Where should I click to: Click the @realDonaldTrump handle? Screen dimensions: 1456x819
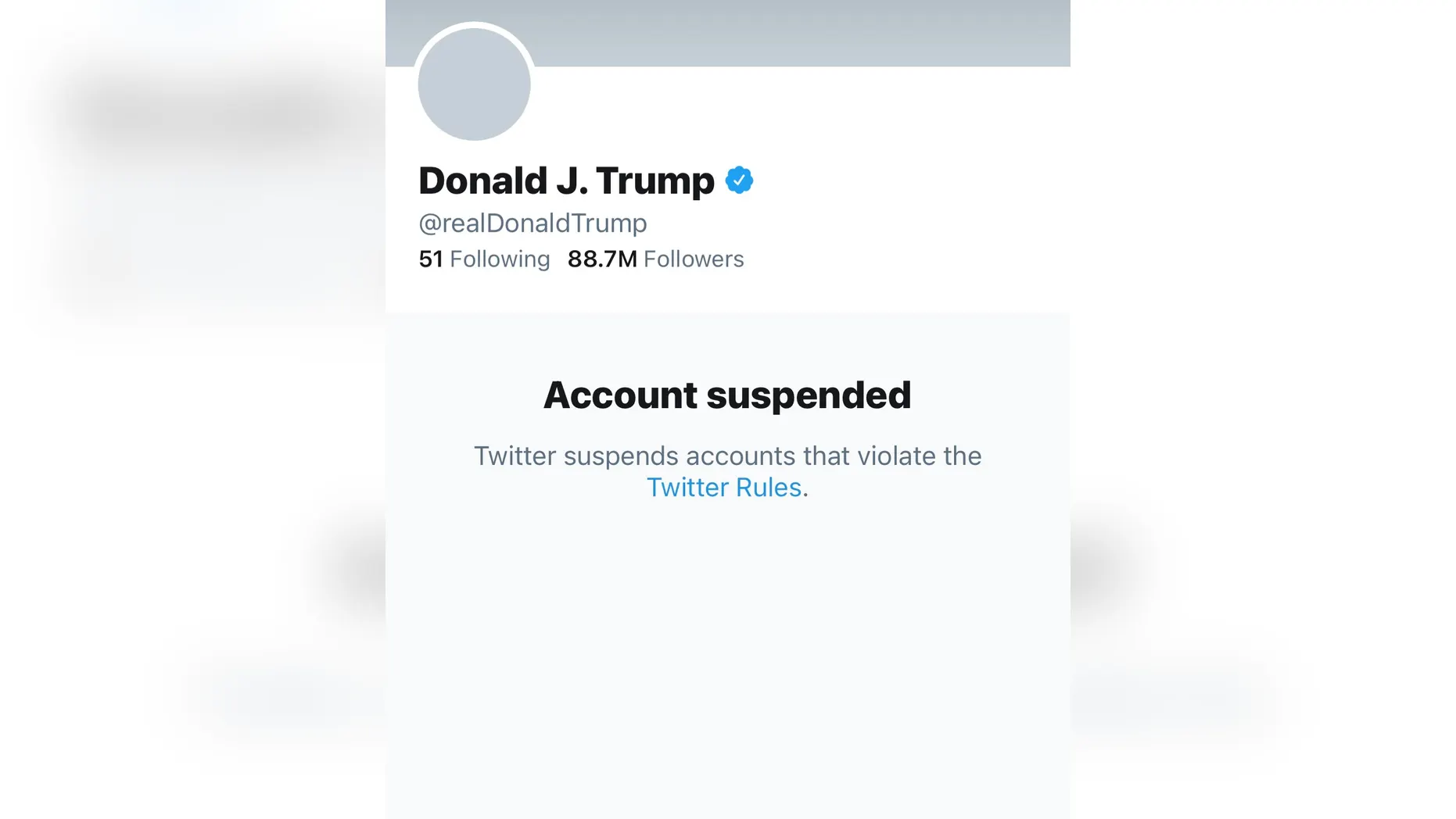533,224
